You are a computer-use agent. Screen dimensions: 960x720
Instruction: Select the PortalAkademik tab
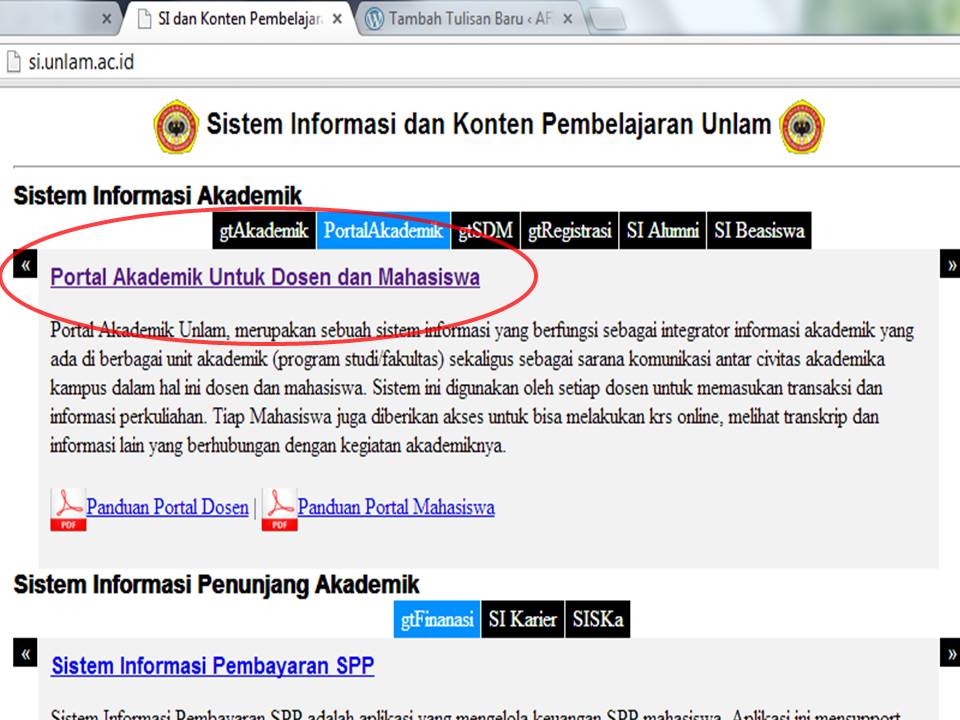click(x=383, y=230)
